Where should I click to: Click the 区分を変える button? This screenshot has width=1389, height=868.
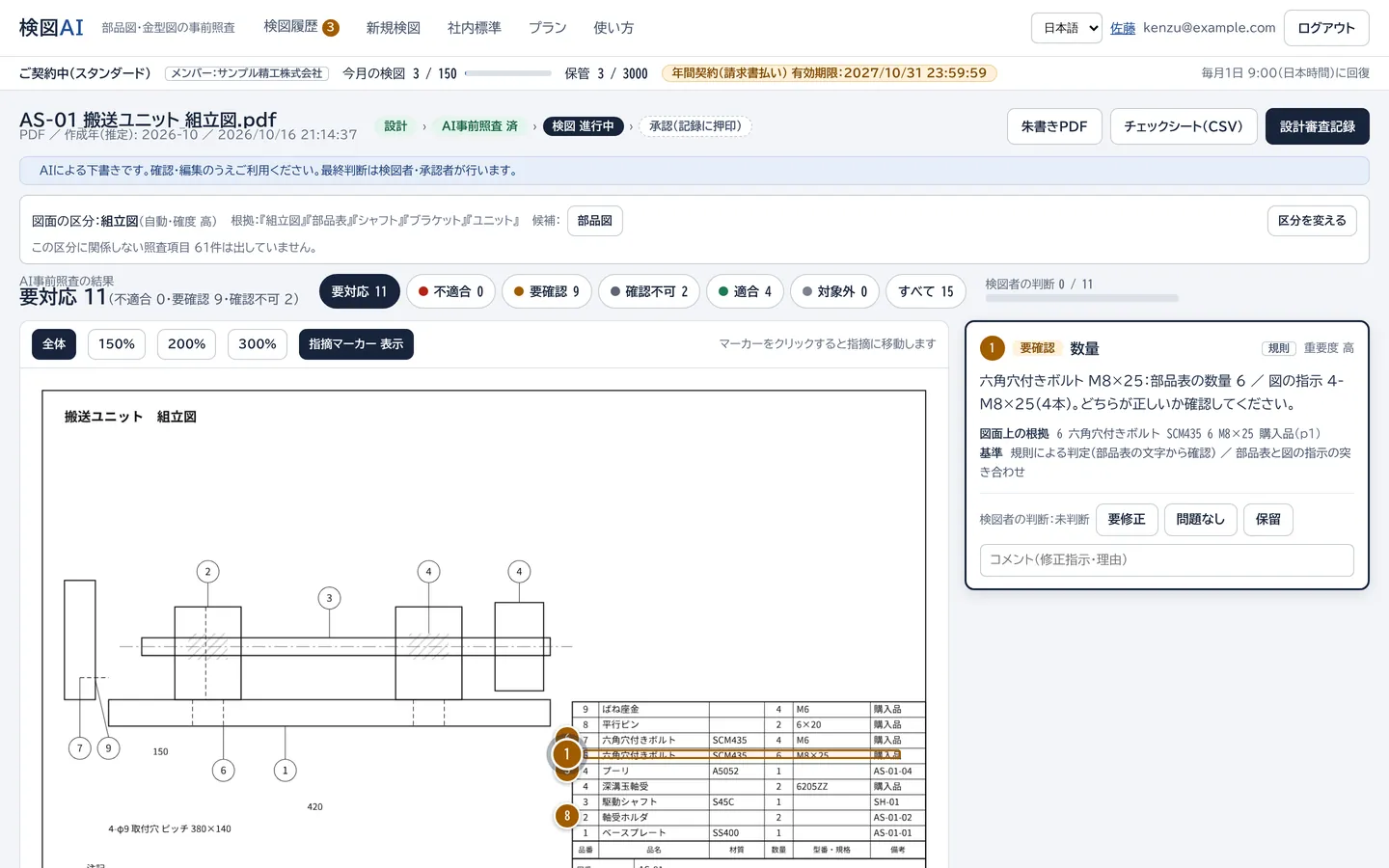click(1312, 221)
